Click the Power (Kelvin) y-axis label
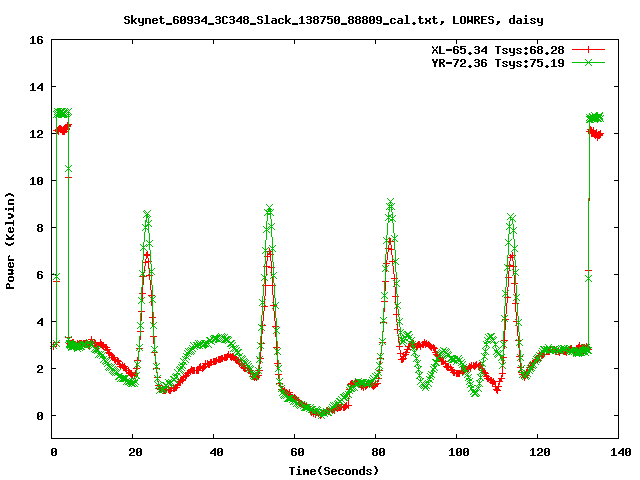Image resolution: width=640 pixels, height=480 pixels. tap(10, 241)
